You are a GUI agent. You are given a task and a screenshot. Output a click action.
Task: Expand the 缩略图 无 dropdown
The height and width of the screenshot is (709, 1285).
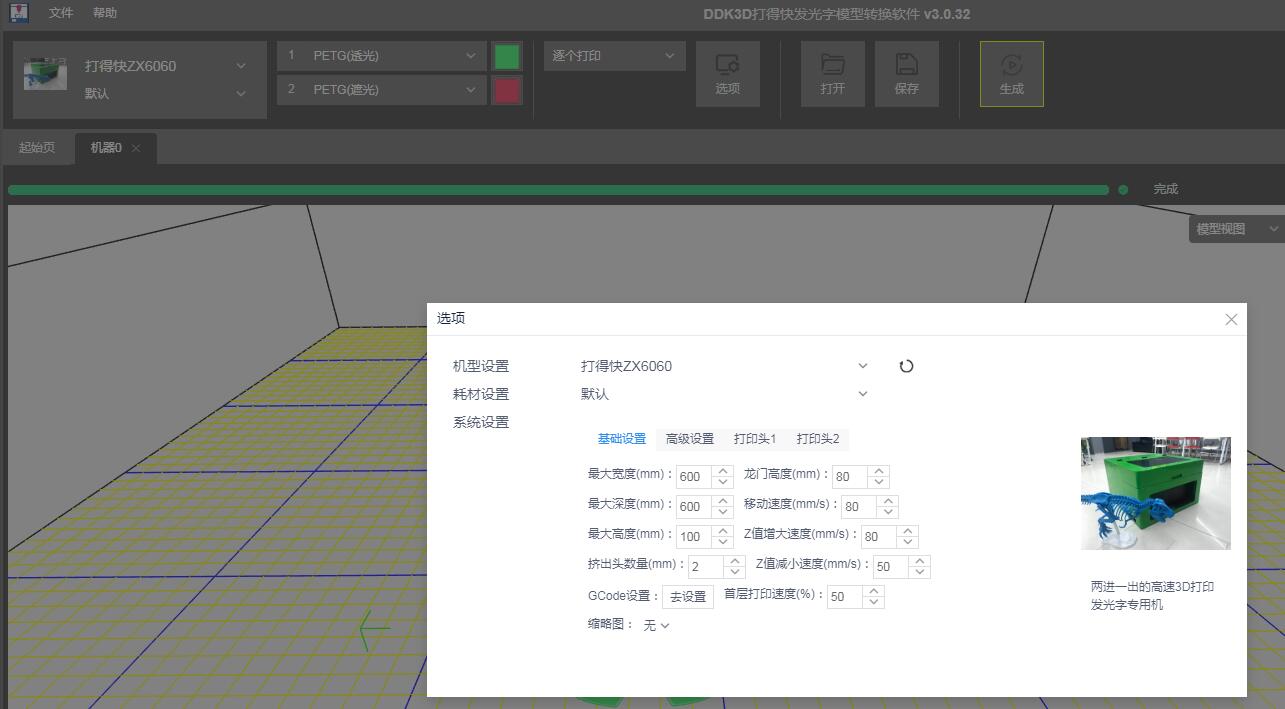coord(656,625)
